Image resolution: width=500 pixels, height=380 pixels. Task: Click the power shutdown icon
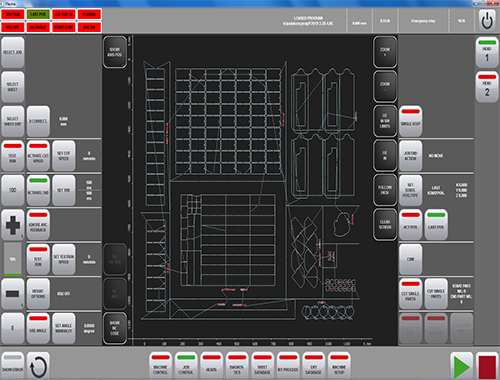[x=487, y=21]
